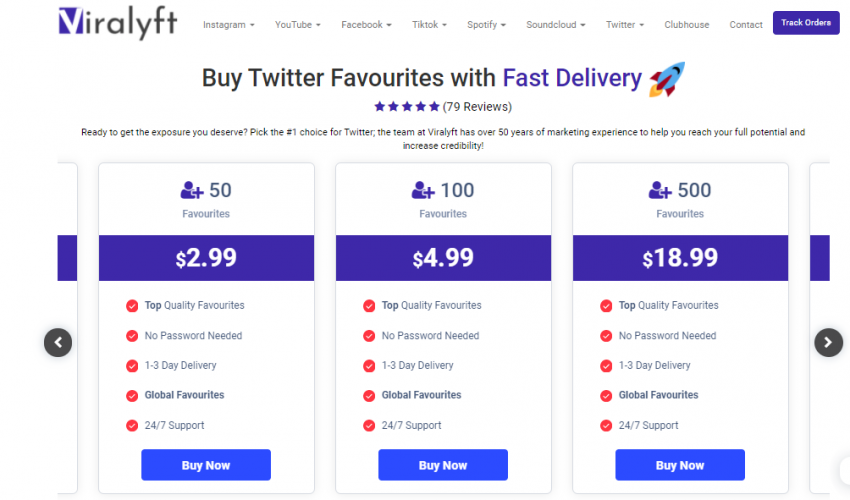Click the next carousel arrow
Viewport: 850px width, 500px height.
click(828, 343)
